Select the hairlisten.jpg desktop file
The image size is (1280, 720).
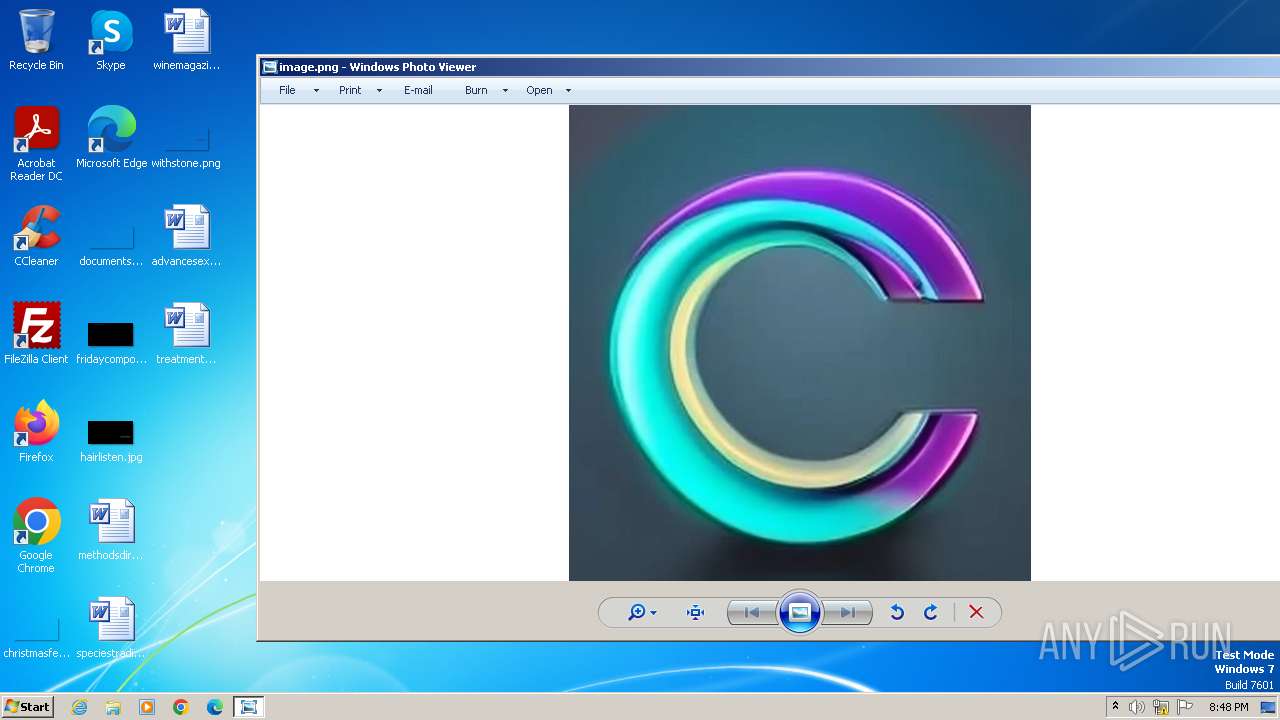pyautogui.click(x=111, y=440)
